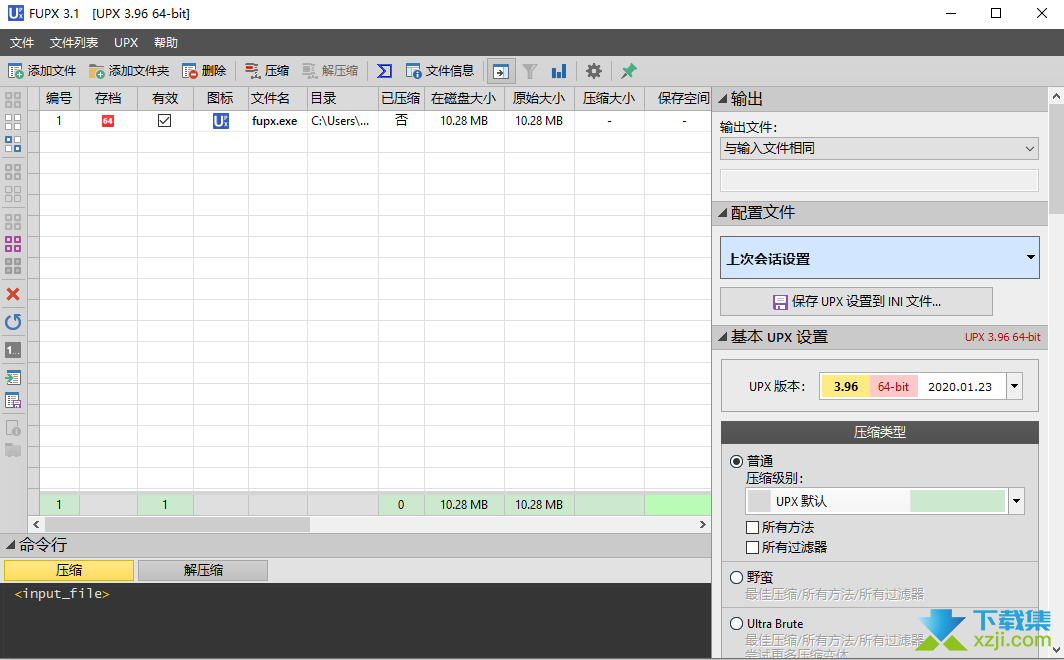
Task: Click 保存 UPX 设置到 INI 文件 button
Action: [x=856, y=301]
